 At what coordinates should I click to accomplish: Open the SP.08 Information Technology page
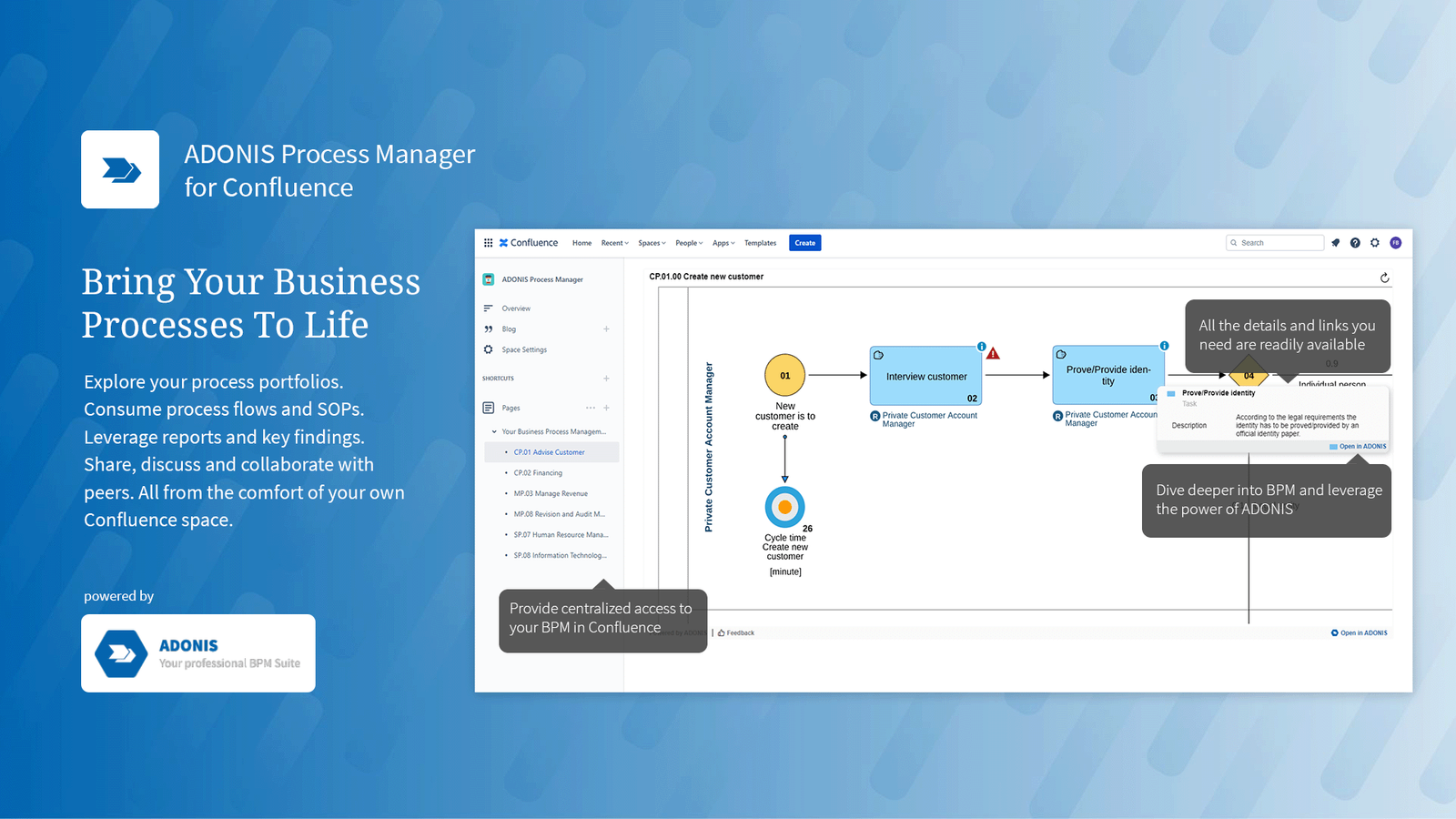(560, 555)
